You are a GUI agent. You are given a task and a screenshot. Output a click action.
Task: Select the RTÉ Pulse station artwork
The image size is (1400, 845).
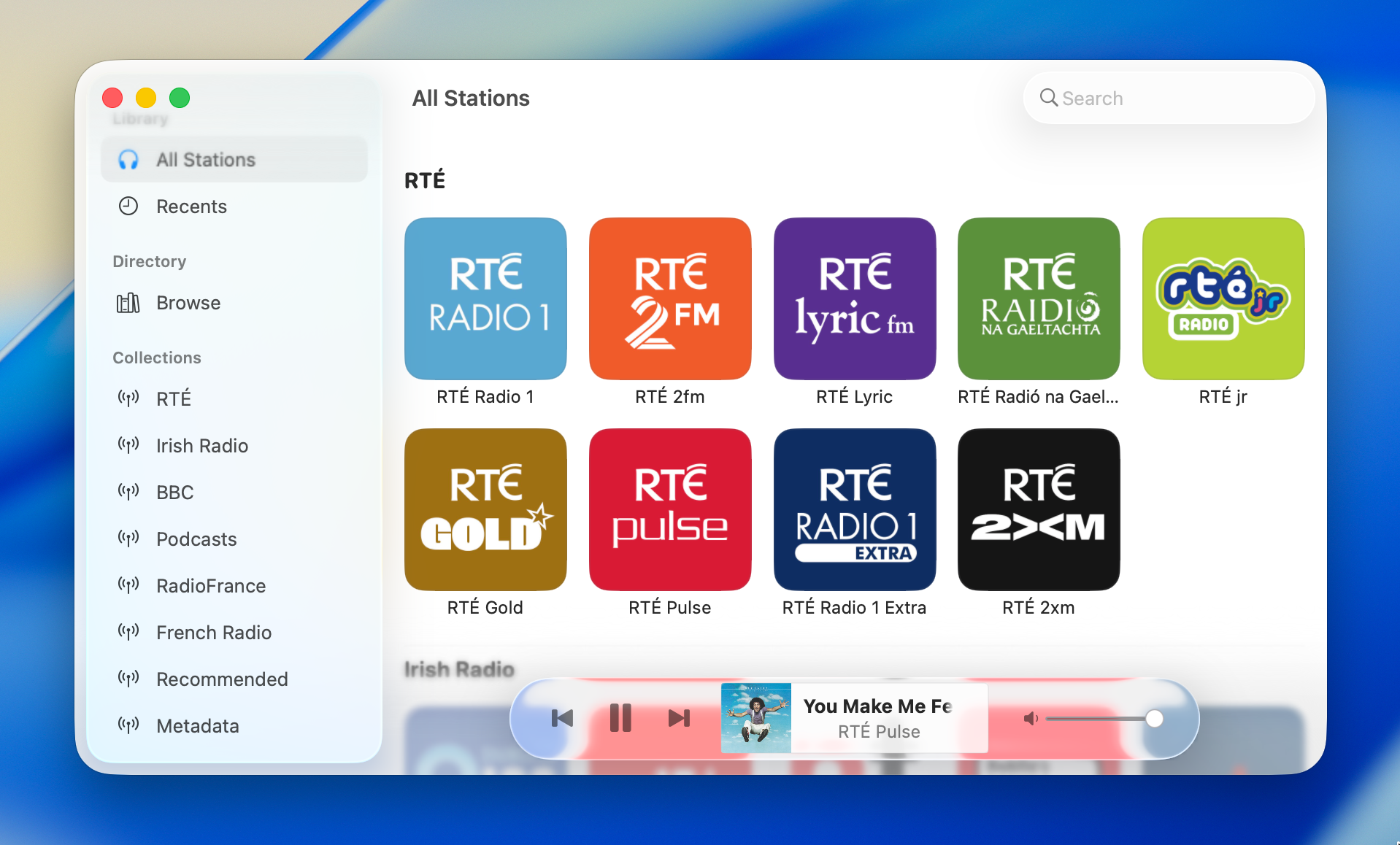670,509
